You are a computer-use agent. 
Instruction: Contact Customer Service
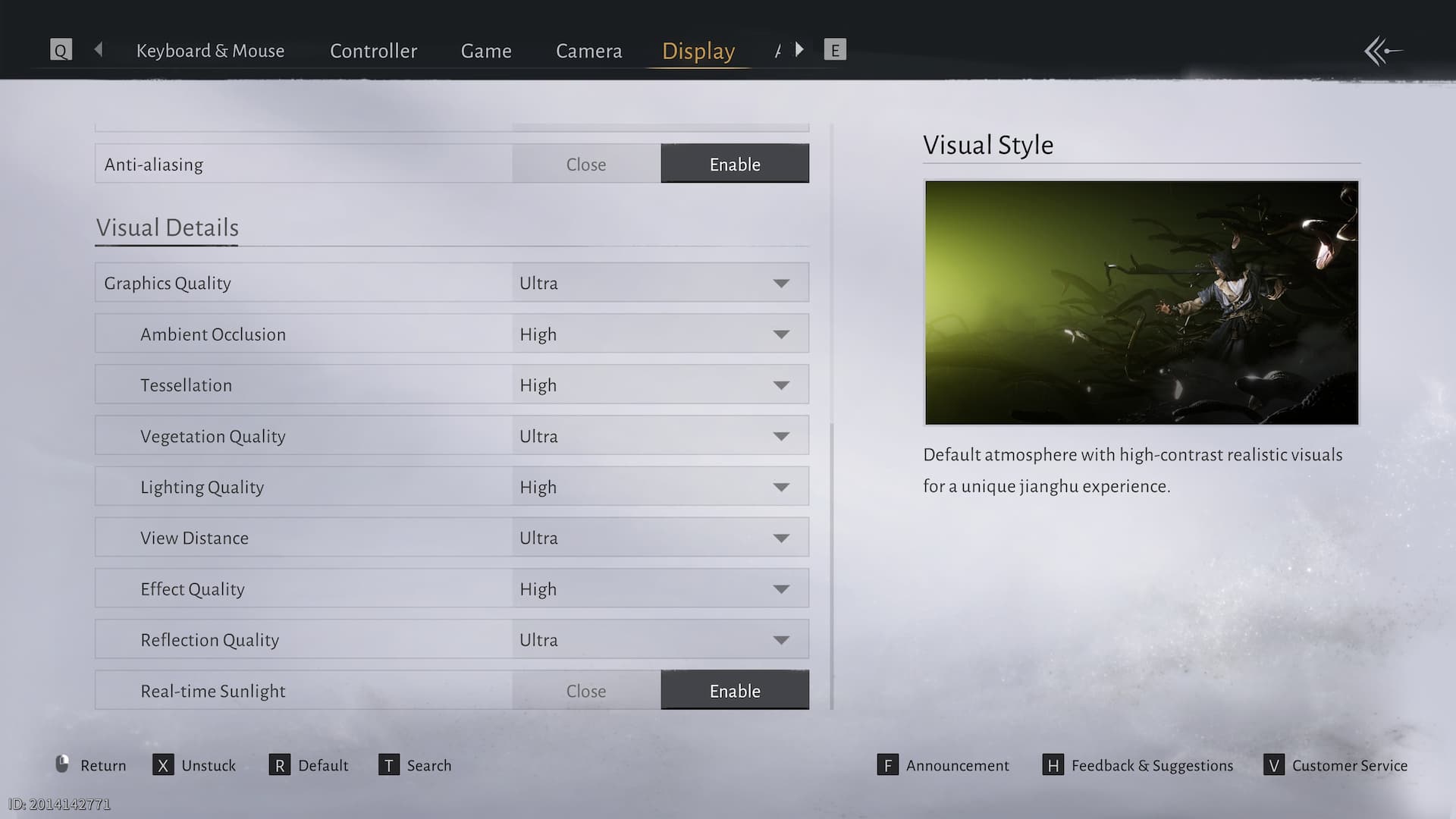coord(1349,765)
